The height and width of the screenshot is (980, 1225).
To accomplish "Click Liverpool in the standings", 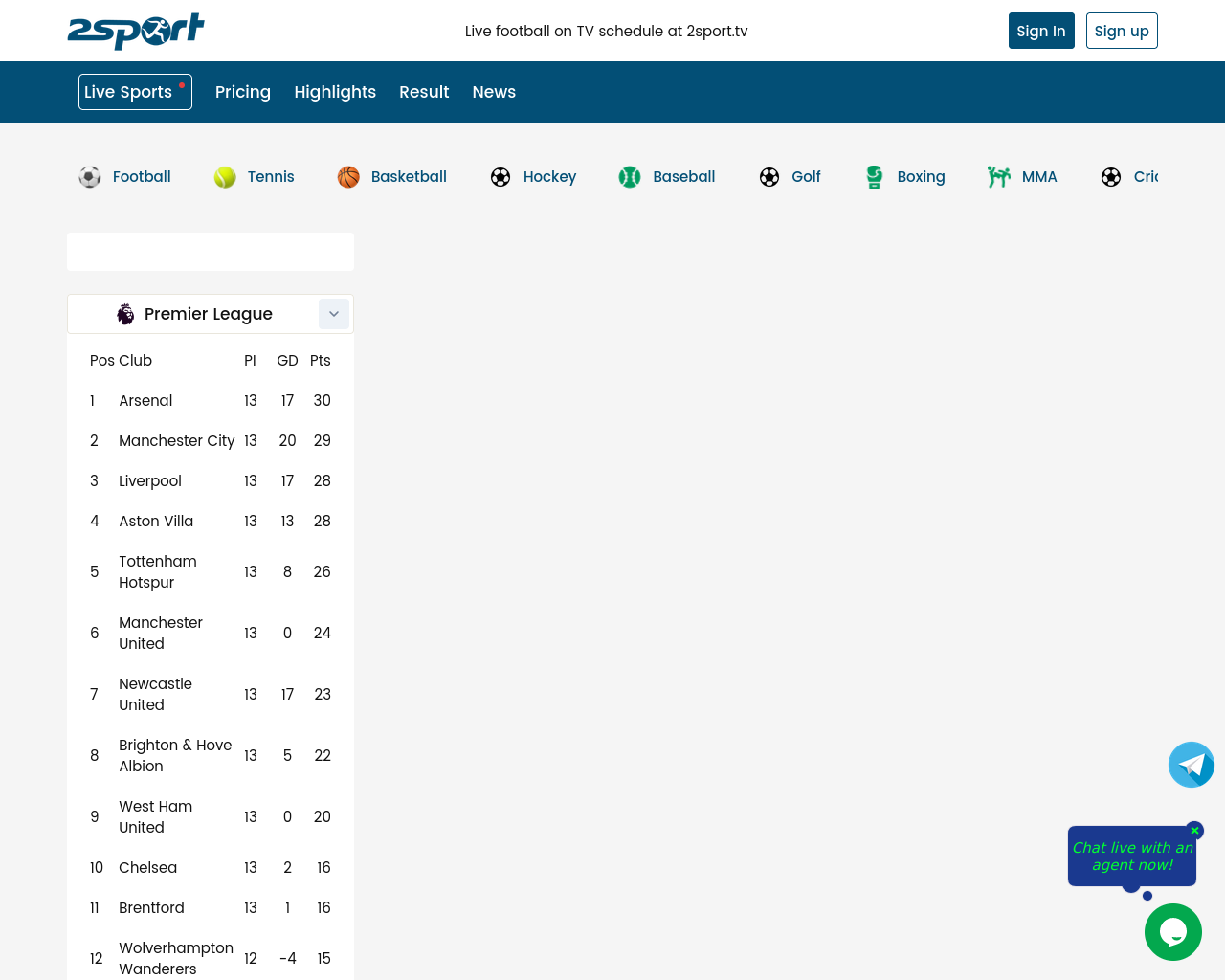I will [x=150, y=481].
